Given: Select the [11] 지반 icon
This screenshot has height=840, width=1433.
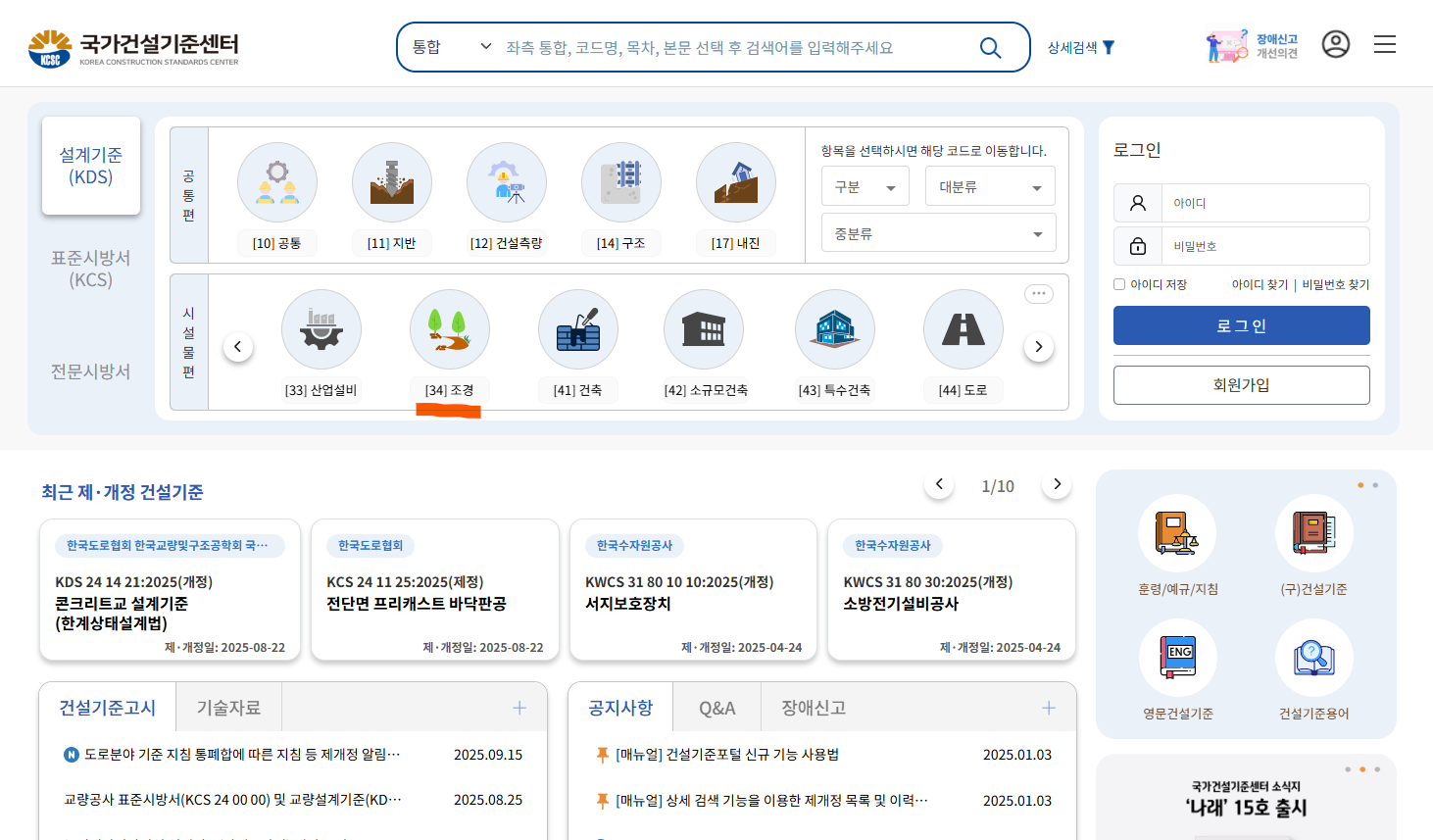Looking at the screenshot, I should (392, 182).
